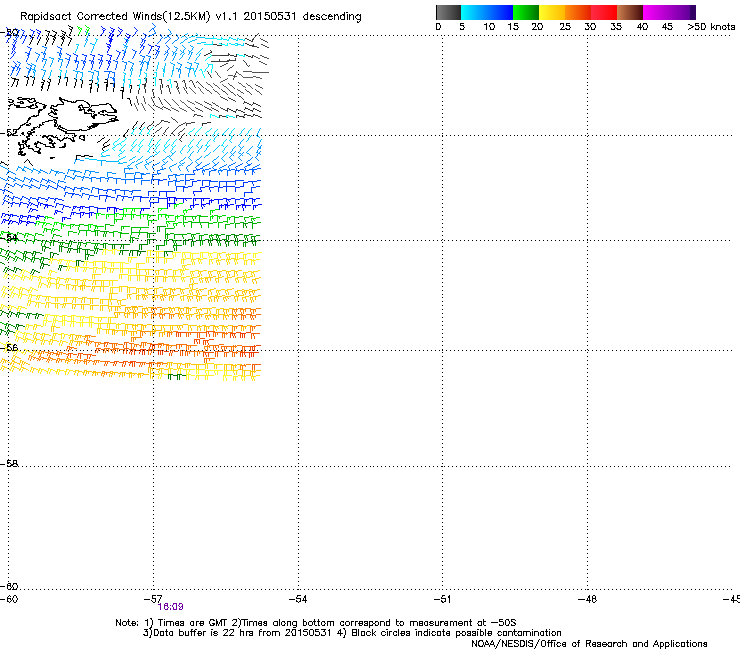Click the orange 25-30 knots color segment

pos(578,12)
